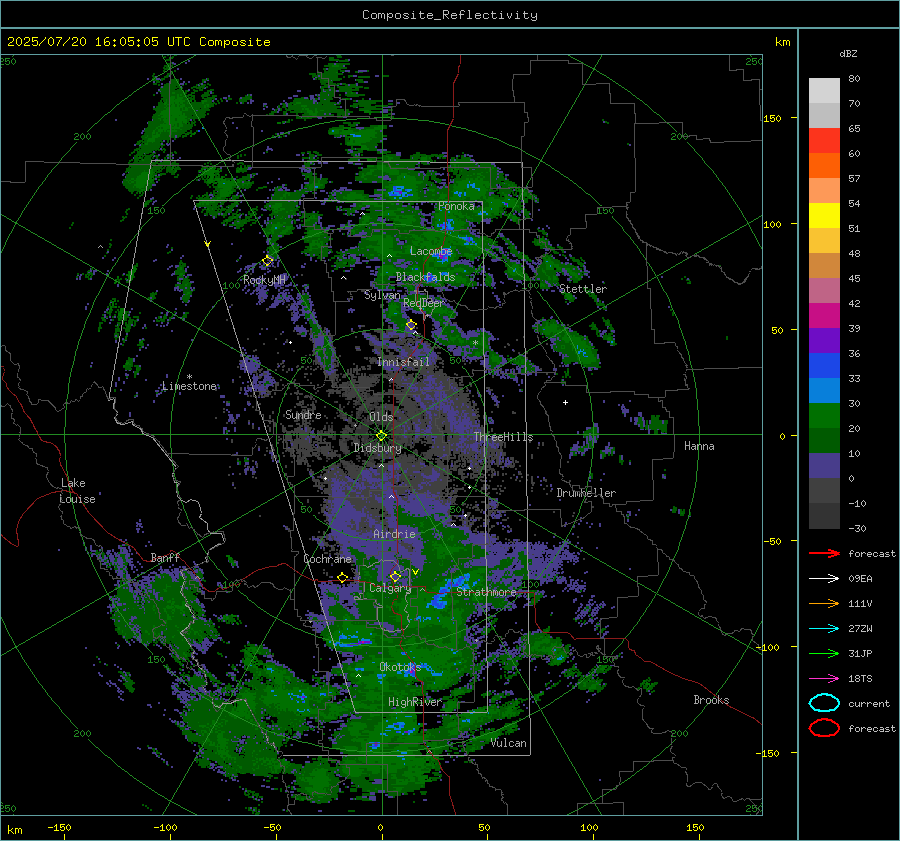Select the Innisfail label

pyautogui.click(x=404, y=362)
